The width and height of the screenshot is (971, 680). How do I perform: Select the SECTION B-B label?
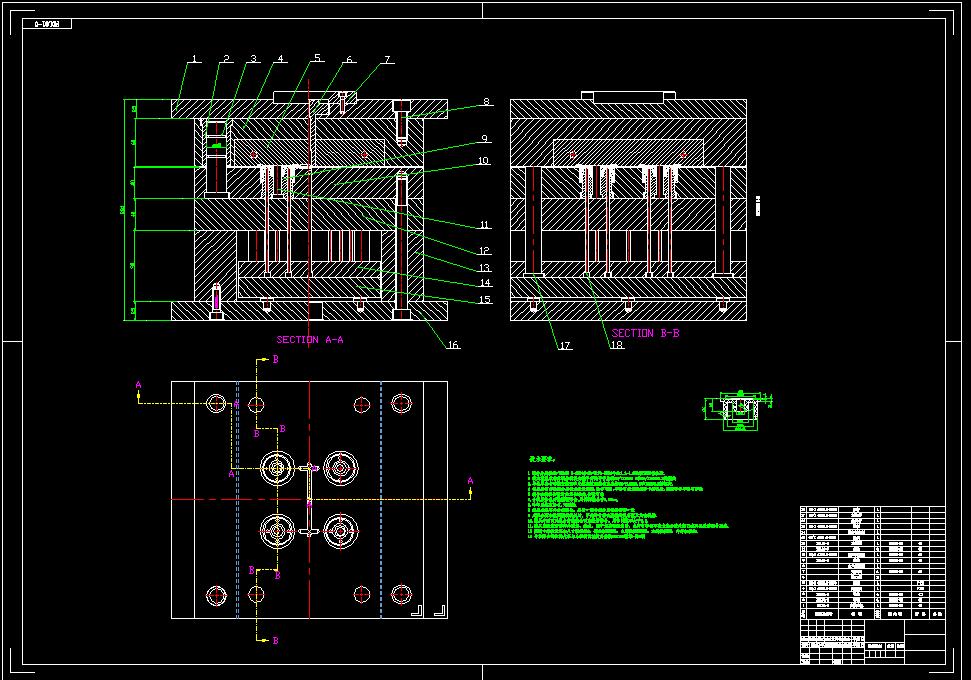click(645, 333)
